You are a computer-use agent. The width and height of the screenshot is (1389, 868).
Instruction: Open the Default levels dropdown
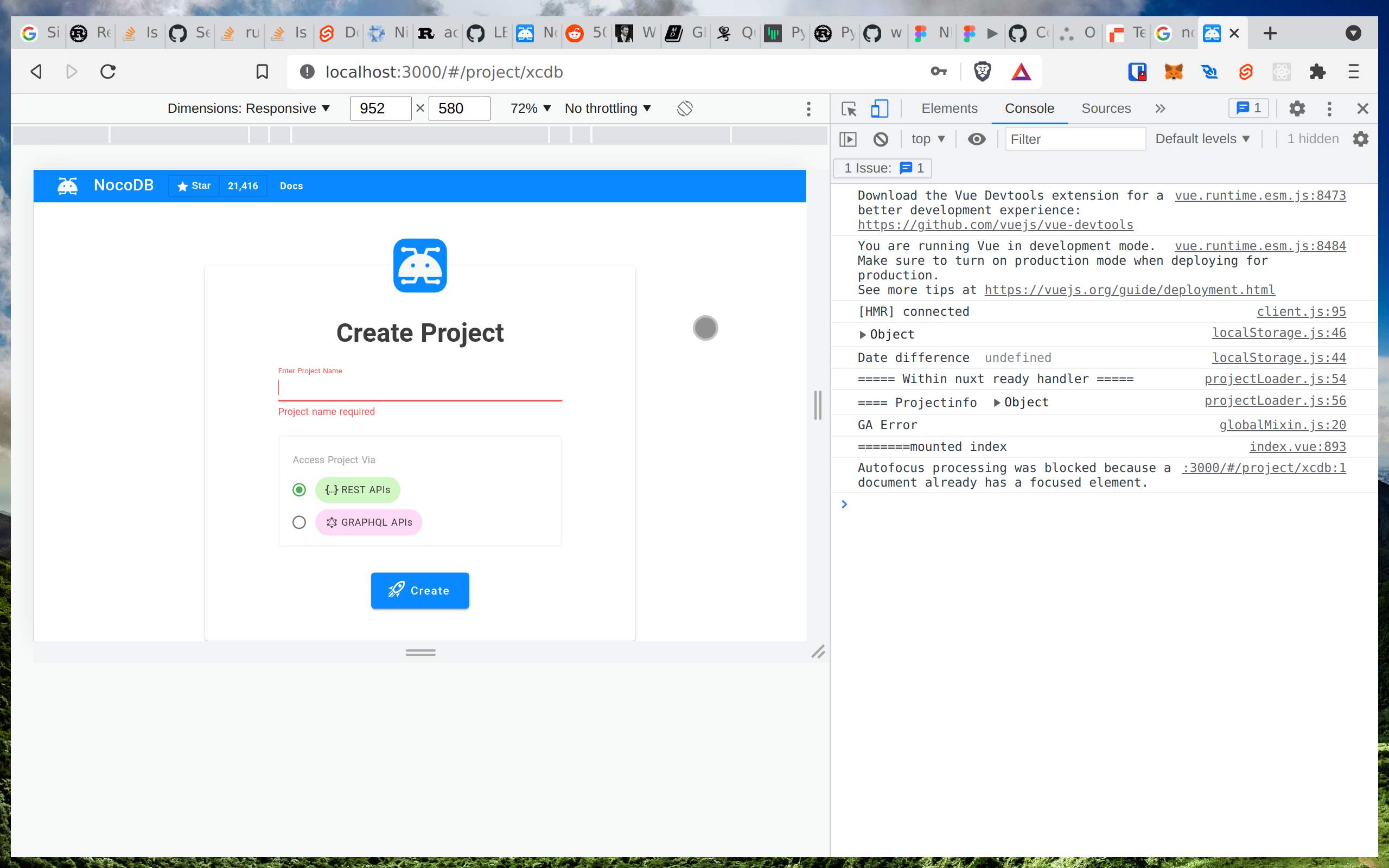pyautogui.click(x=1202, y=138)
